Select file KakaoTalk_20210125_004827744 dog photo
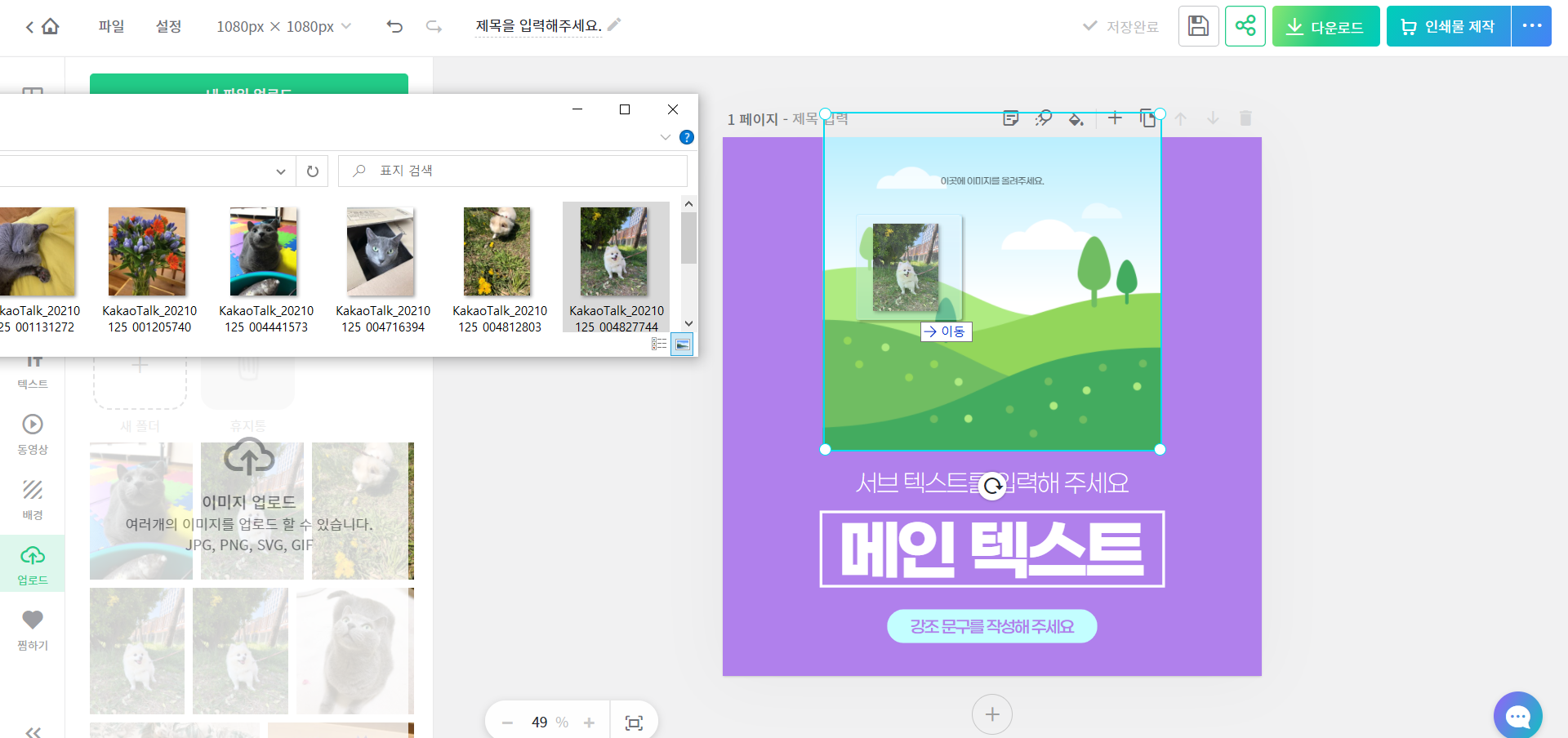Image resolution: width=1568 pixels, height=738 pixels. tap(616, 268)
